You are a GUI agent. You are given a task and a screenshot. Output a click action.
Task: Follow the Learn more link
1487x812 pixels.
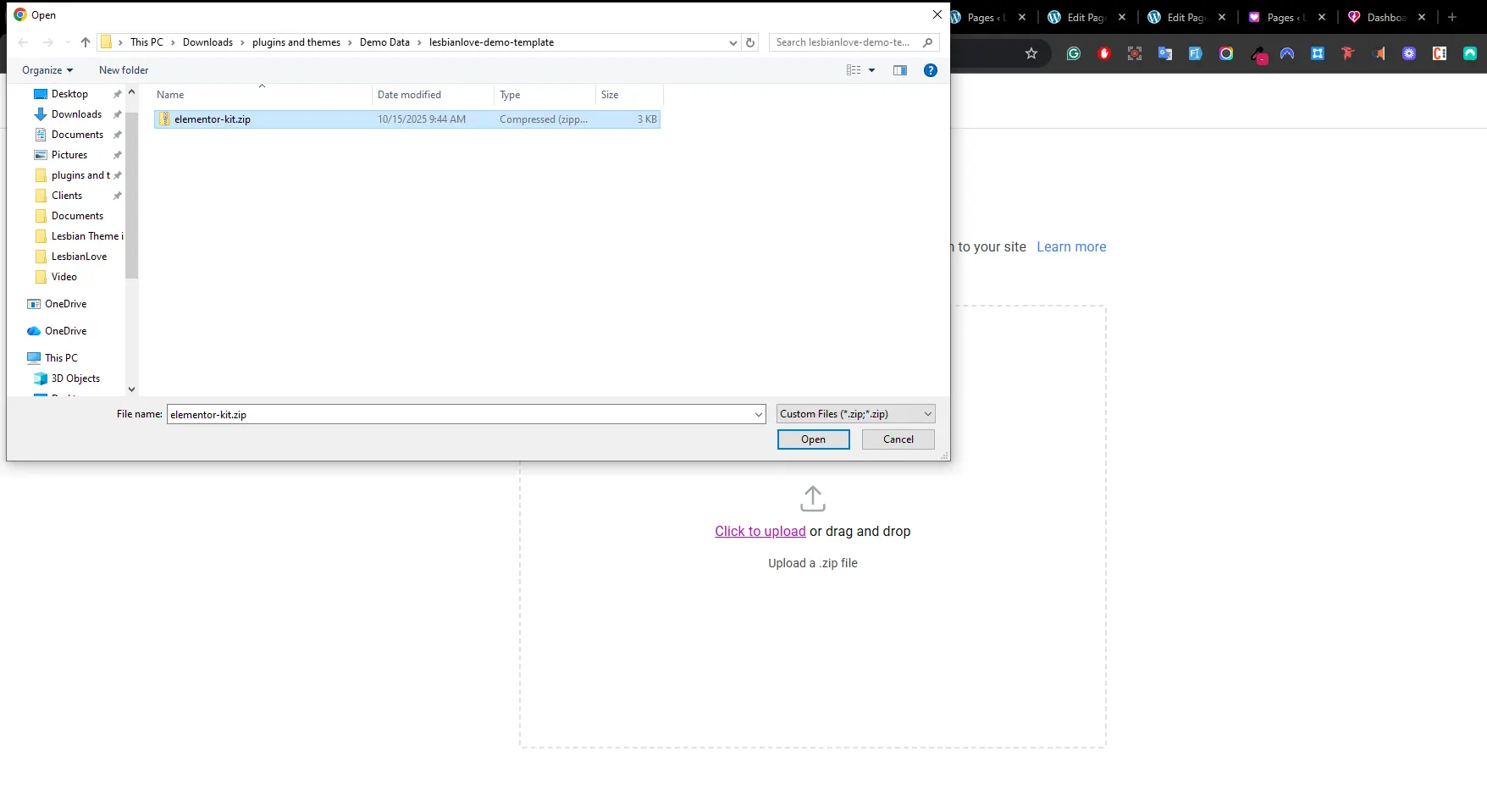click(x=1071, y=247)
